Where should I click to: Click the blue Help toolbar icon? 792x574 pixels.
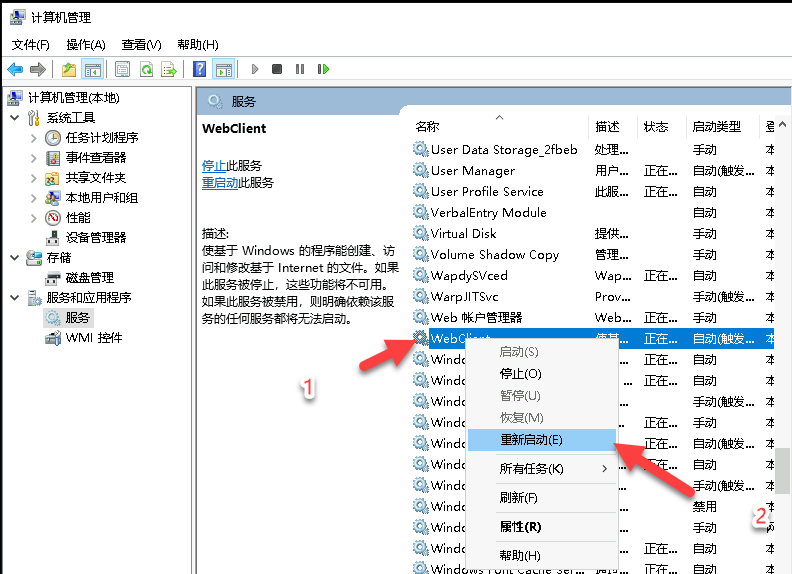(x=200, y=69)
